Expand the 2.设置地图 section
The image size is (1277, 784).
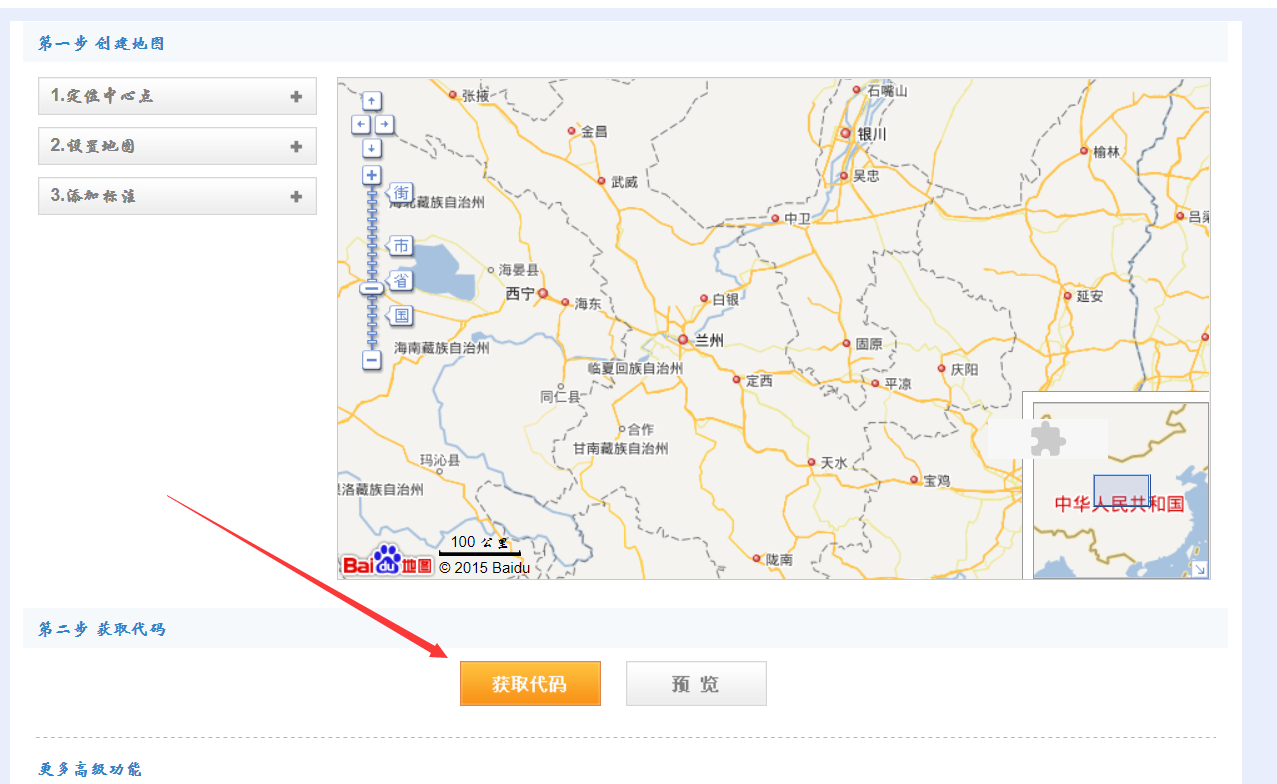point(177,146)
